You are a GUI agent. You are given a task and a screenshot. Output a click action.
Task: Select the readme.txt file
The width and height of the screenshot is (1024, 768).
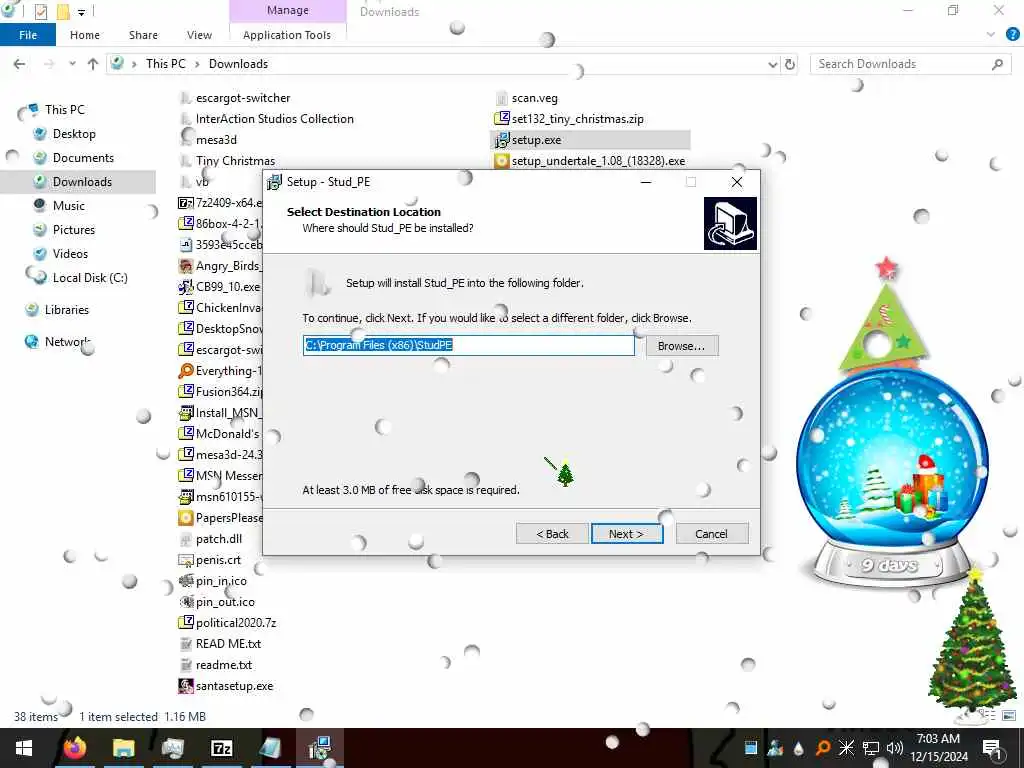pyautogui.click(x=223, y=665)
